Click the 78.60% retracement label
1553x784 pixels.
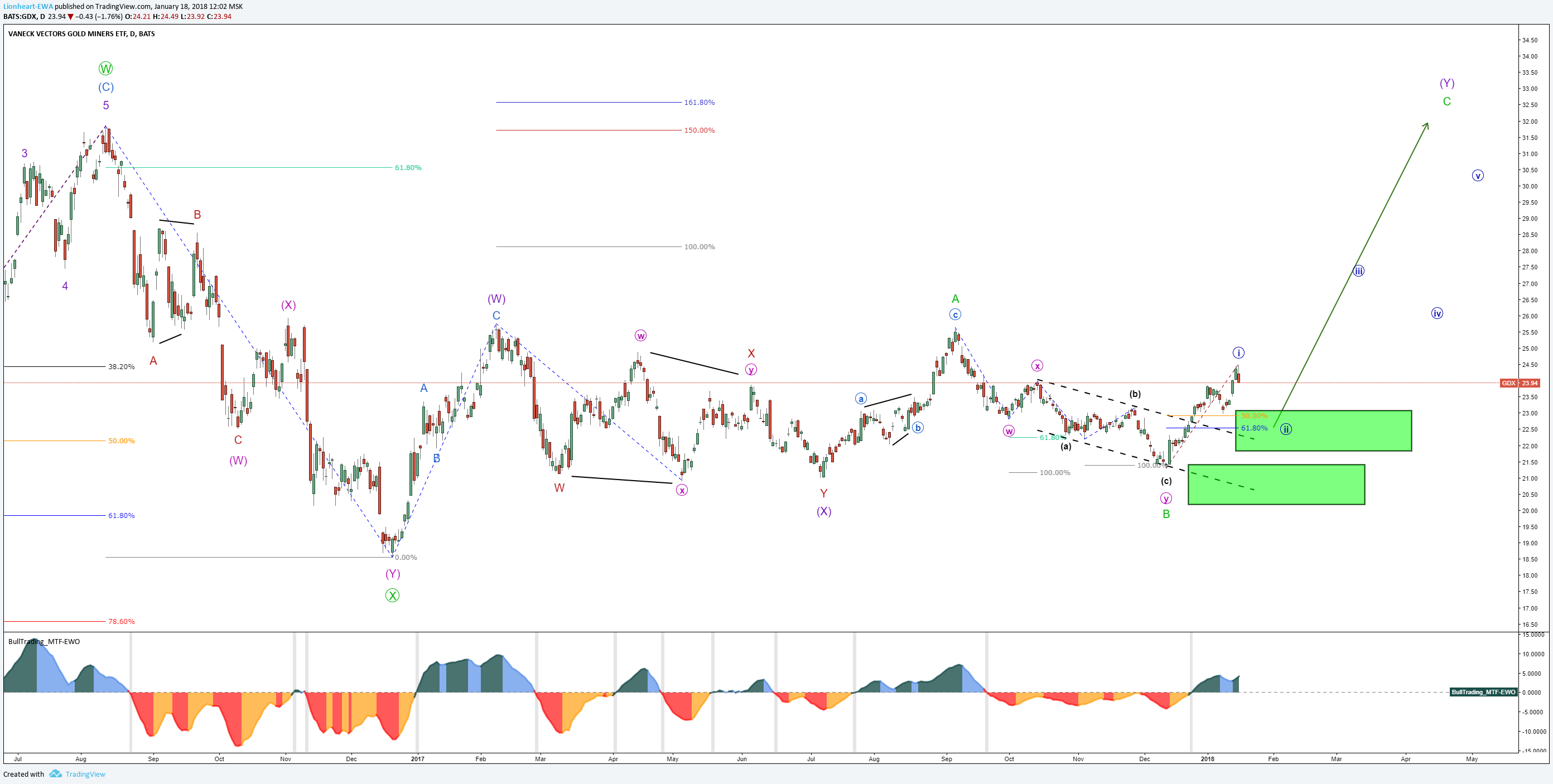click(x=121, y=621)
